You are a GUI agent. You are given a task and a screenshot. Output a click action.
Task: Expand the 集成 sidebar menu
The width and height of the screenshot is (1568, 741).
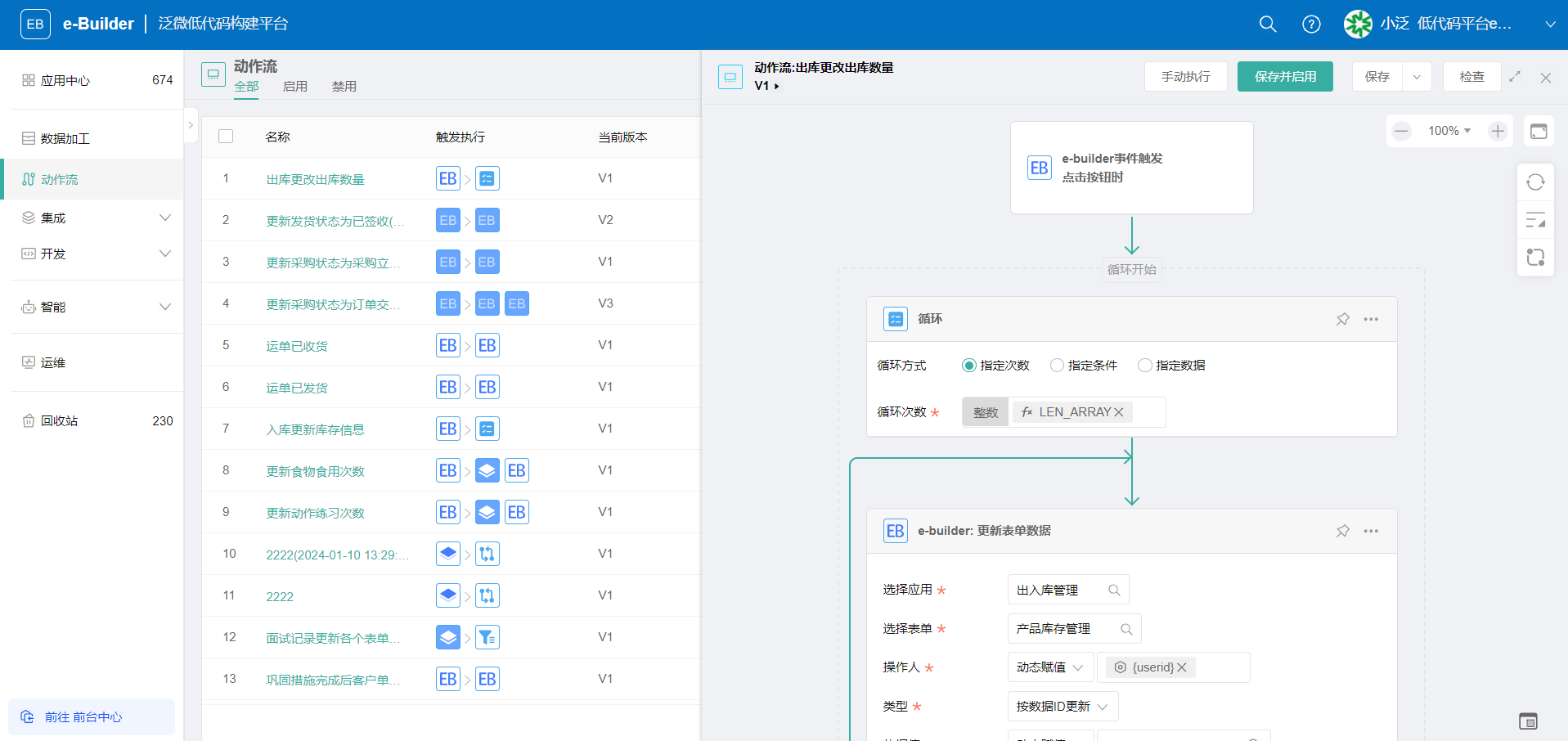(x=165, y=218)
